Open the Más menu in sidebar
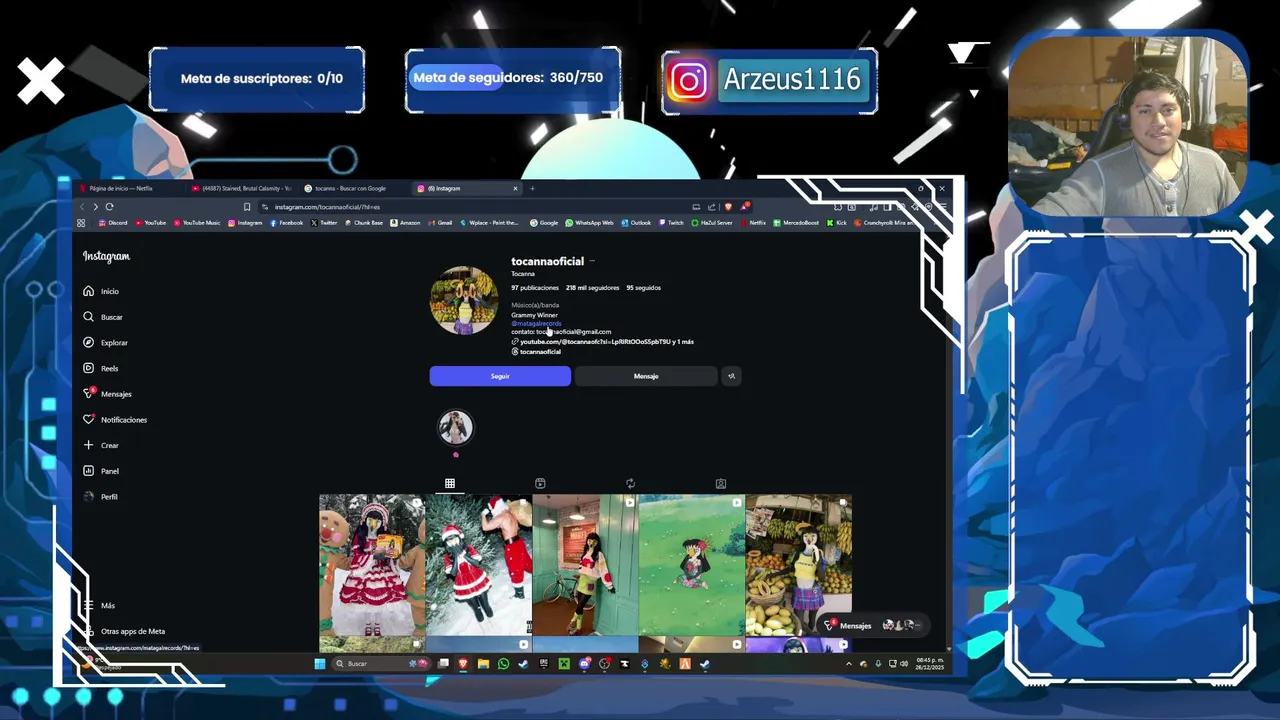 [x=99, y=606]
